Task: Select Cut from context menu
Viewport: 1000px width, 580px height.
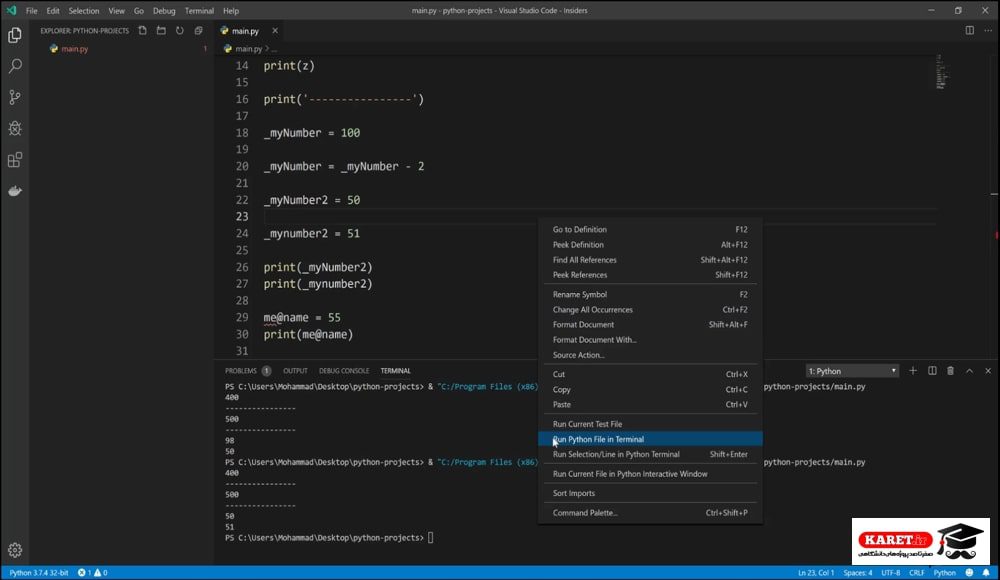Action: click(650, 375)
